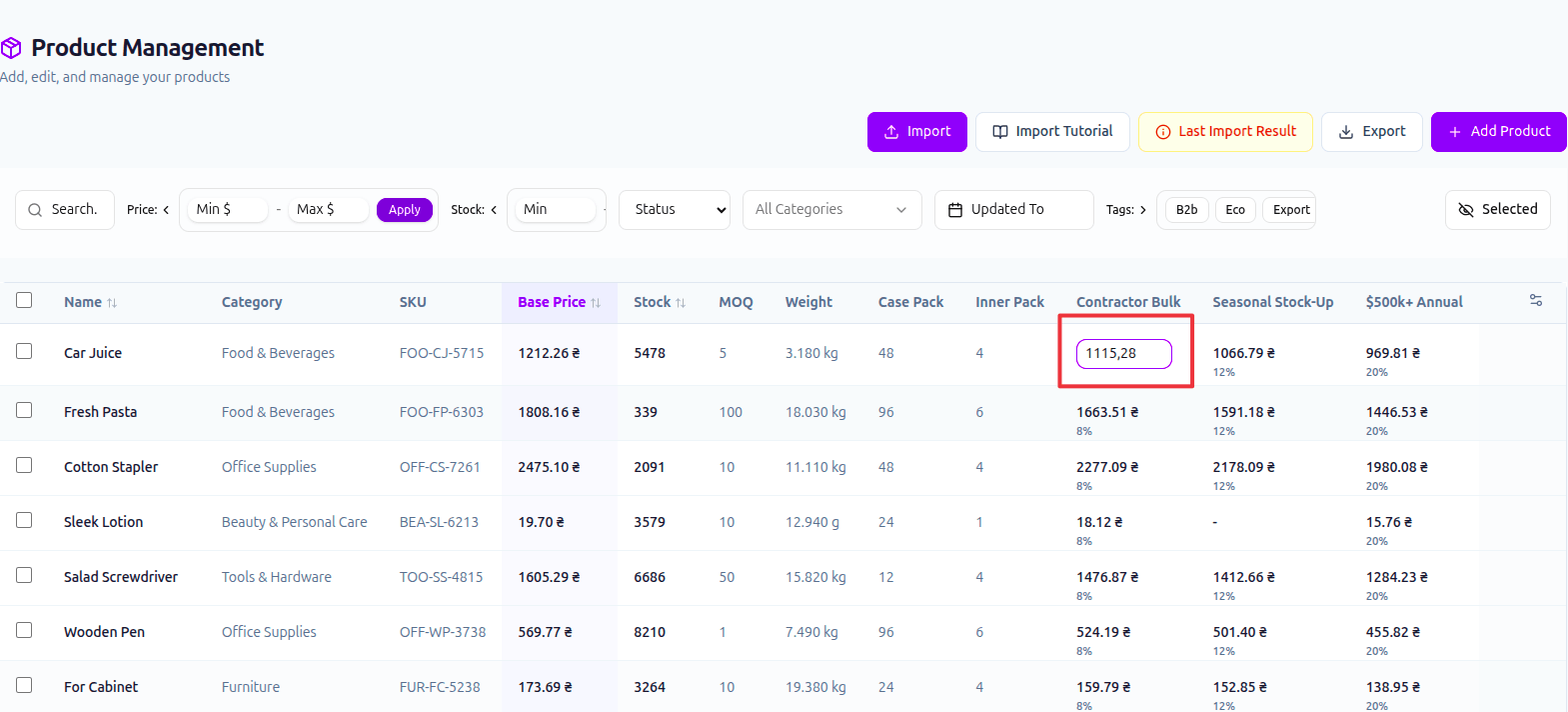Click the Contractor Bulk column header
This screenshot has width=1568, height=712.
[x=1128, y=302]
